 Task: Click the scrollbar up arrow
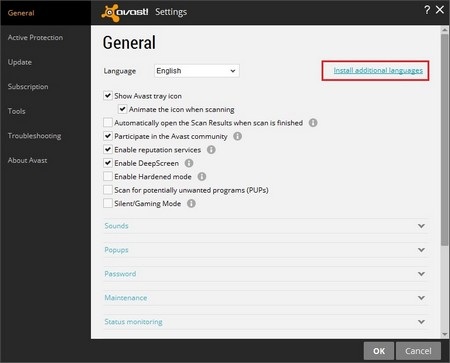[x=444, y=30]
